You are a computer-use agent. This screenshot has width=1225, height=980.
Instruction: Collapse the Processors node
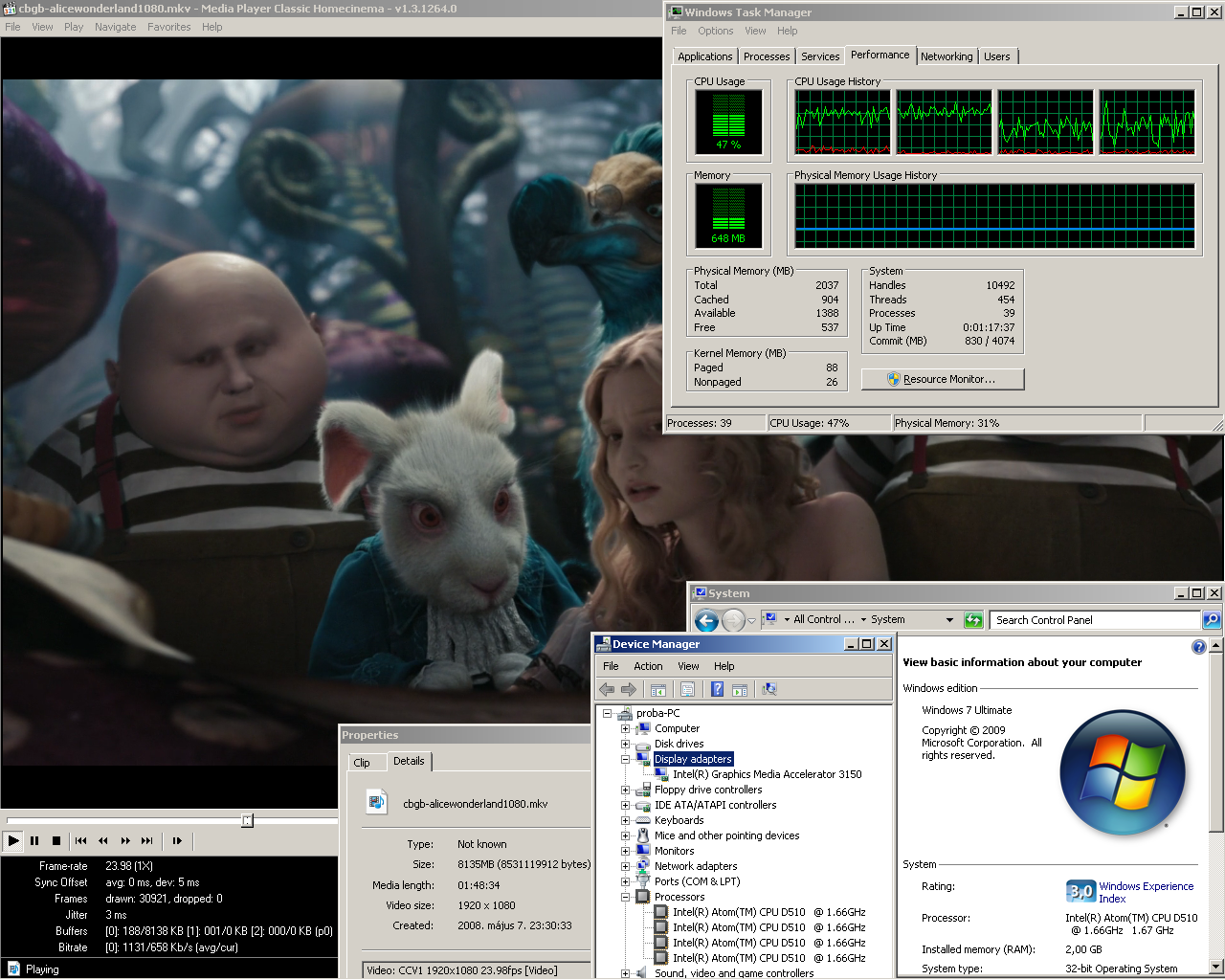(625, 897)
